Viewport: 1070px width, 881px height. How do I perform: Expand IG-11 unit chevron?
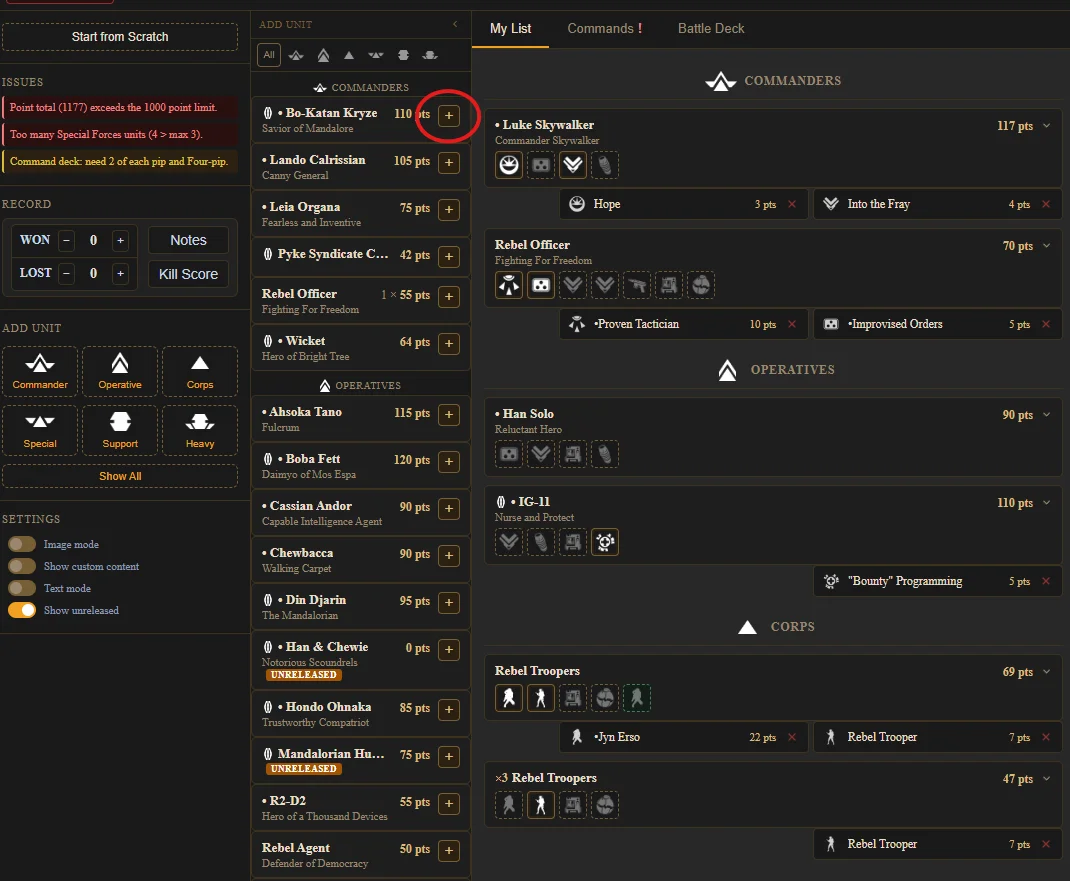click(x=1046, y=503)
